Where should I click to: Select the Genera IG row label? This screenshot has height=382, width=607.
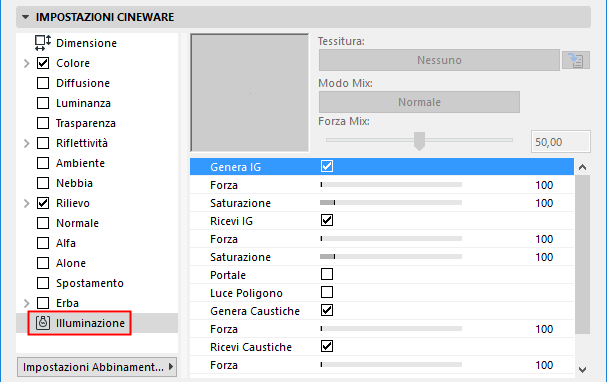pyautogui.click(x=235, y=167)
